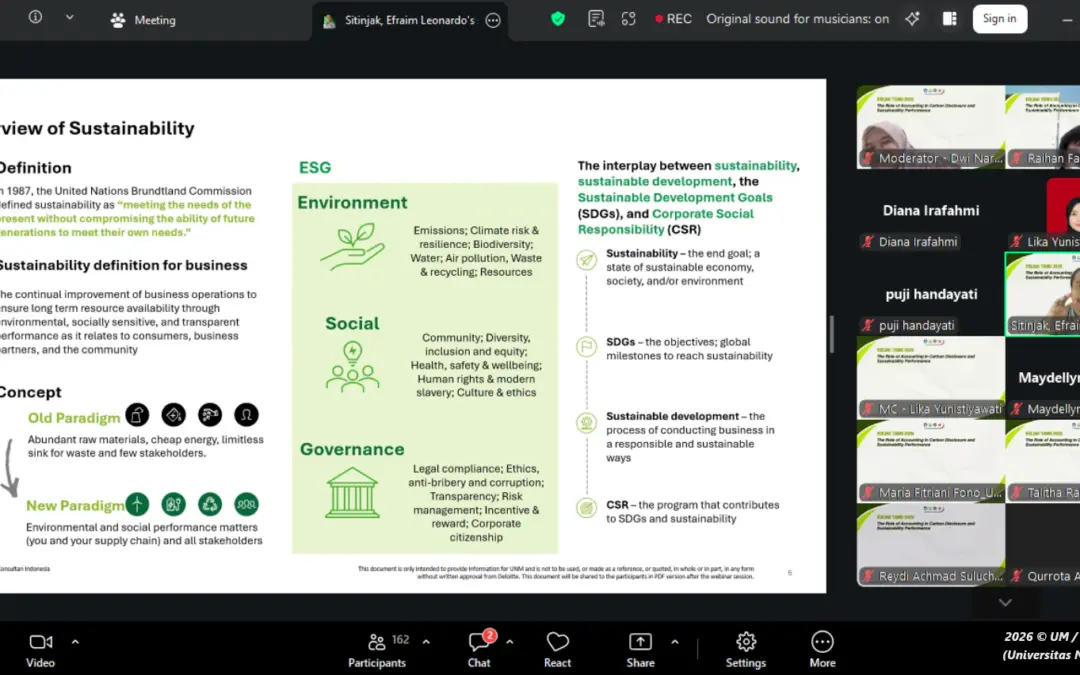Open the Chat panel
This screenshot has width=1080, height=675.
click(479, 650)
